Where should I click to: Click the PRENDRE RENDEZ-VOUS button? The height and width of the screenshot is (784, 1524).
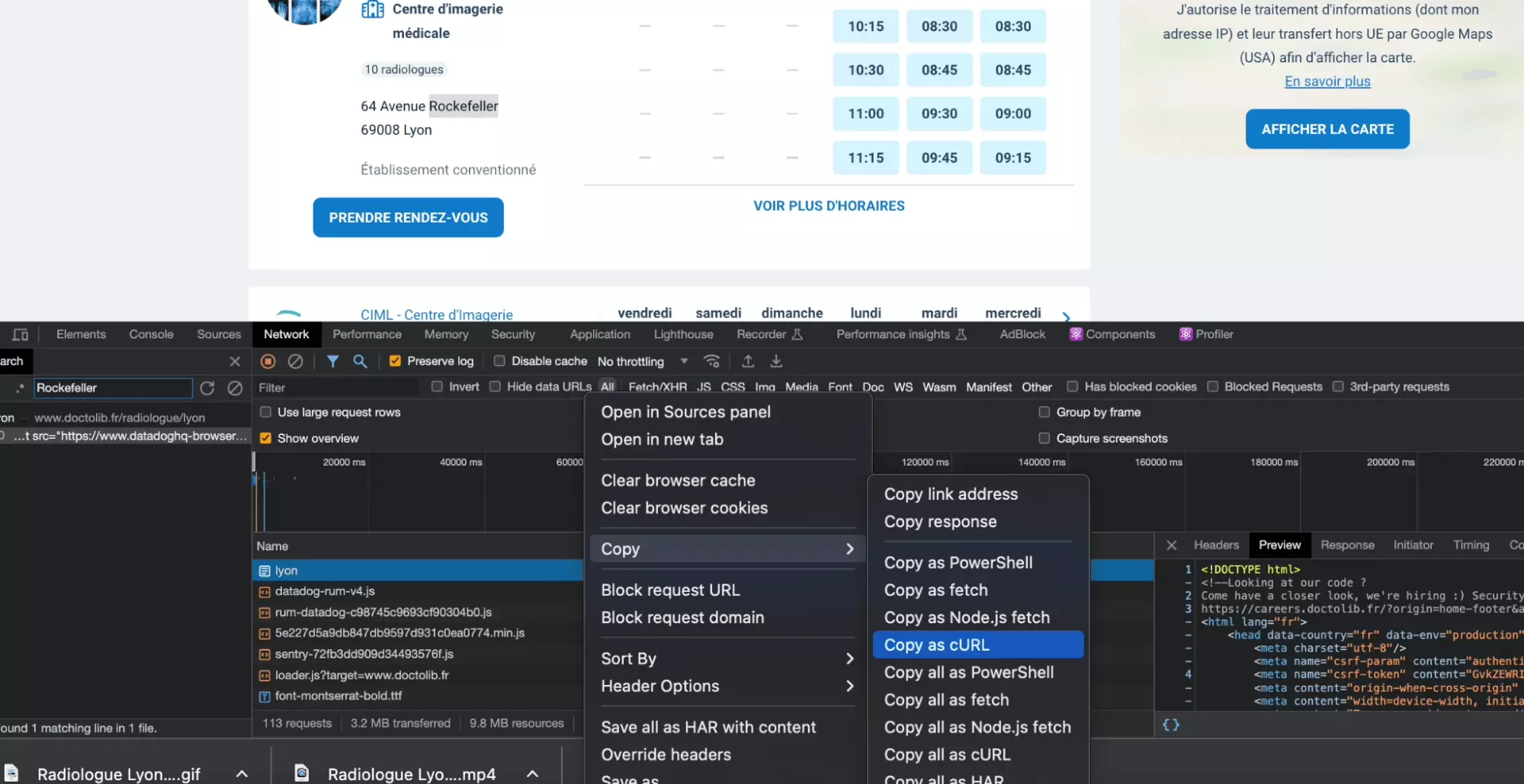coord(408,218)
